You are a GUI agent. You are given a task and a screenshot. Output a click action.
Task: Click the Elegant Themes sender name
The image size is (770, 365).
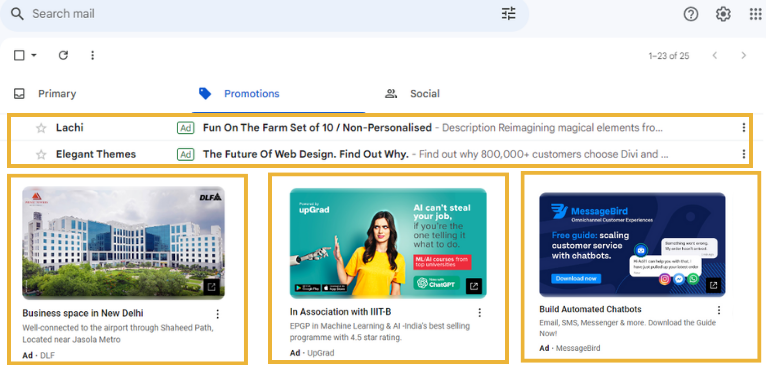[96, 154]
